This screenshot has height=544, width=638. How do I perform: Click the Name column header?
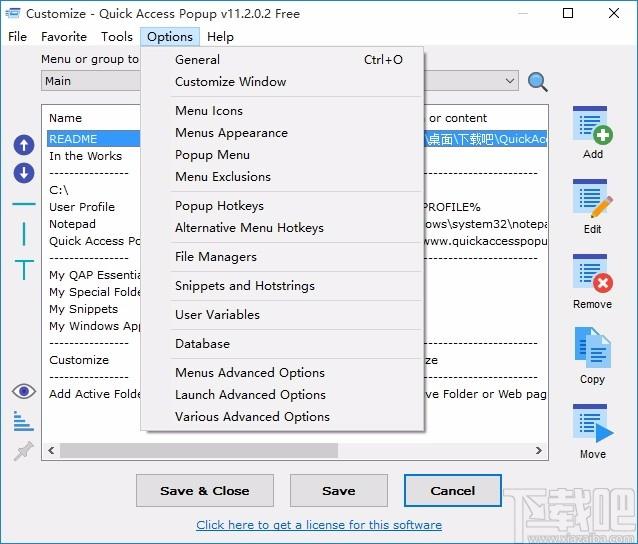click(x=66, y=118)
